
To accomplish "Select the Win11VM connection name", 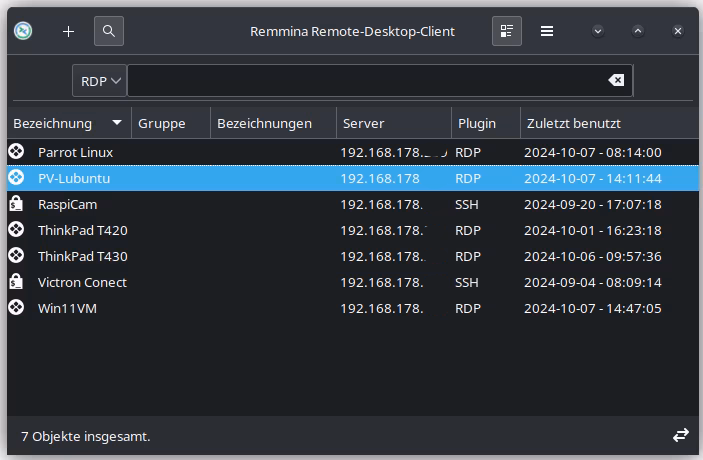I will (x=67, y=308).
